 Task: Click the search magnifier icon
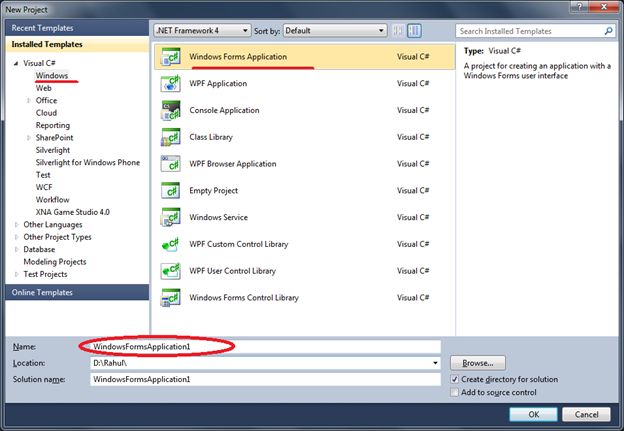click(x=608, y=31)
